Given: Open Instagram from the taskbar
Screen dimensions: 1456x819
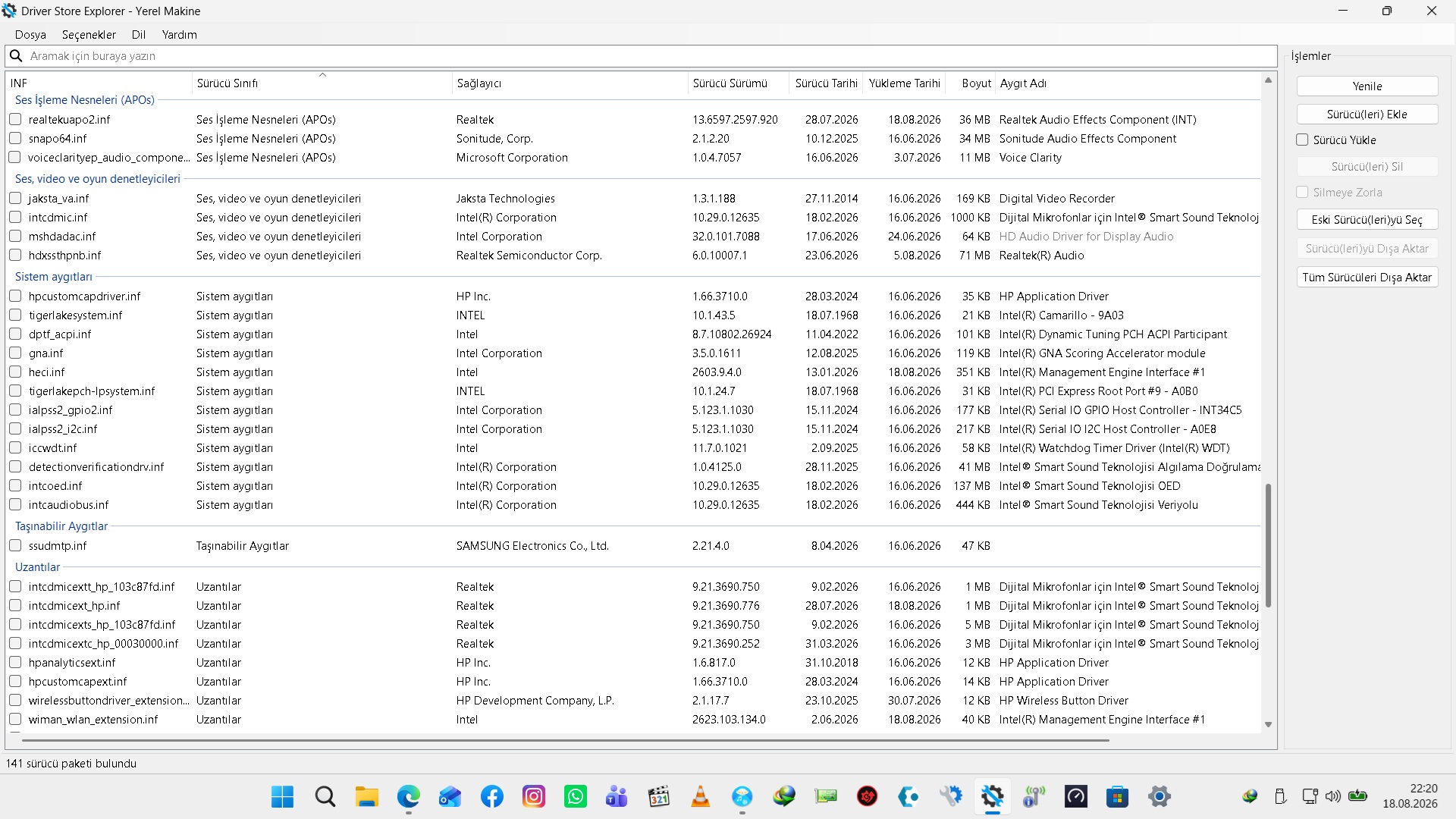Looking at the screenshot, I should pyautogui.click(x=534, y=796).
